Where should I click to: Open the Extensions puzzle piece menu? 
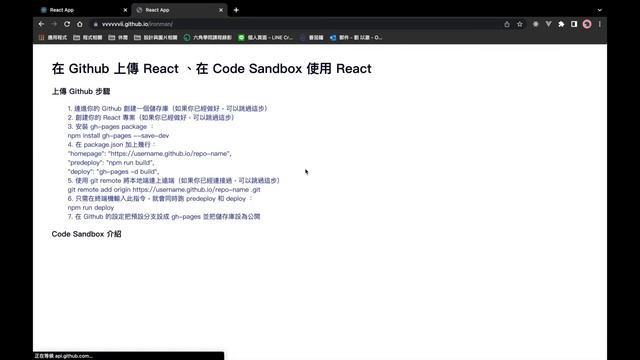[x=561, y=24]
